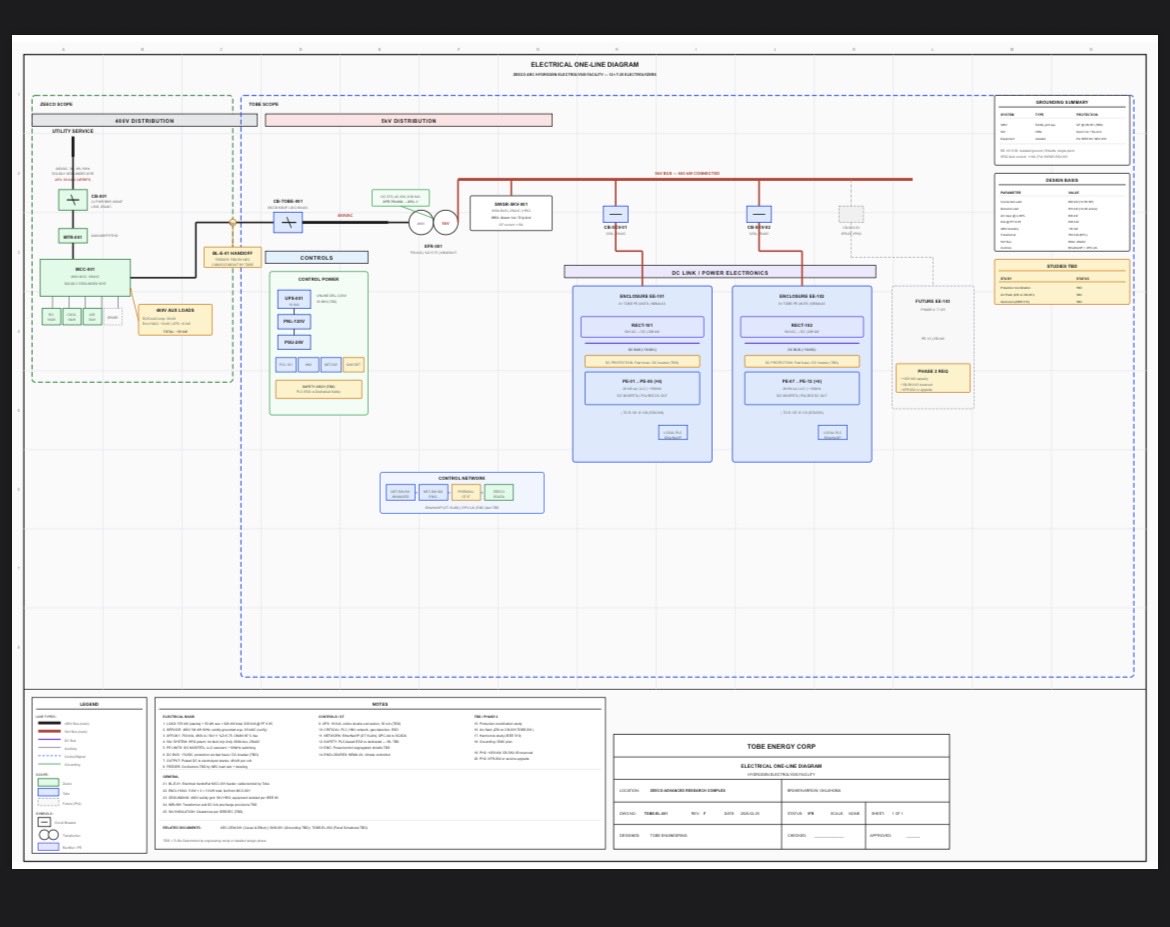Select the 5kV Distribution header bar
Viewport: 1170px width, 927px height.
pyautogui.click(x=409, y=120)
